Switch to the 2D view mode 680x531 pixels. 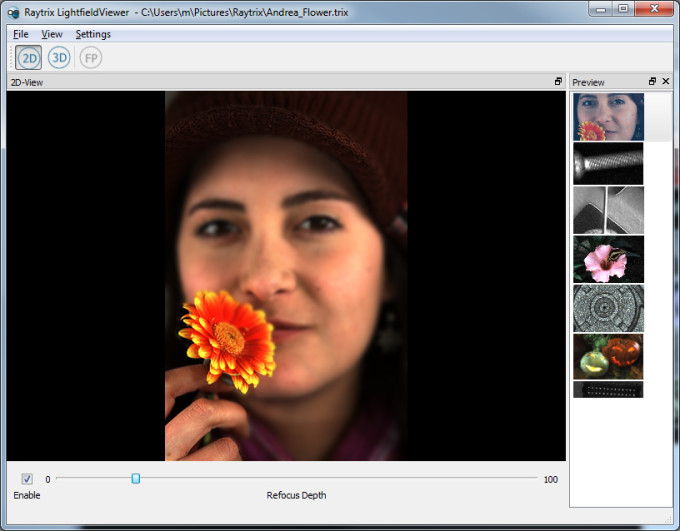[29, 58]
